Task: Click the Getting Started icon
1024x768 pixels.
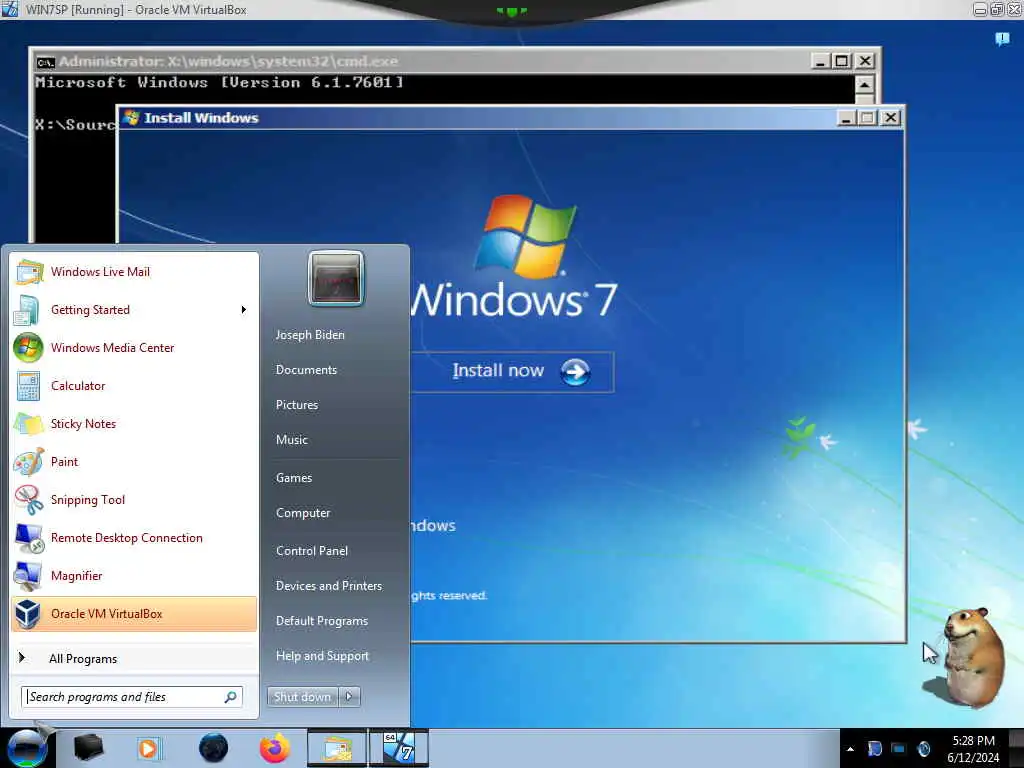Action: click(27, 310)
